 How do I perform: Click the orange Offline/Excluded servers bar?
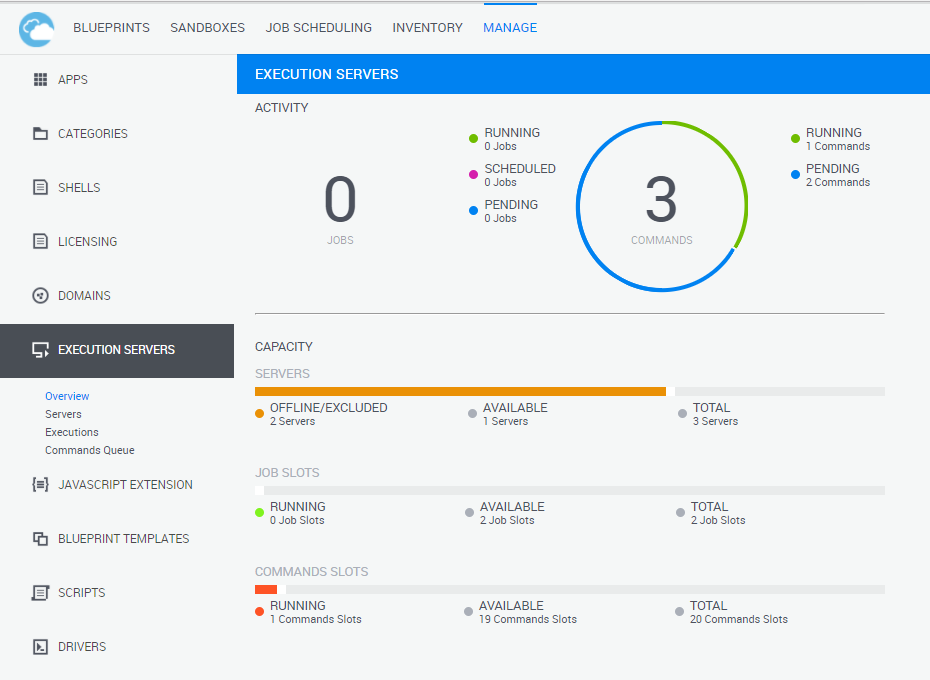[460, 392]
